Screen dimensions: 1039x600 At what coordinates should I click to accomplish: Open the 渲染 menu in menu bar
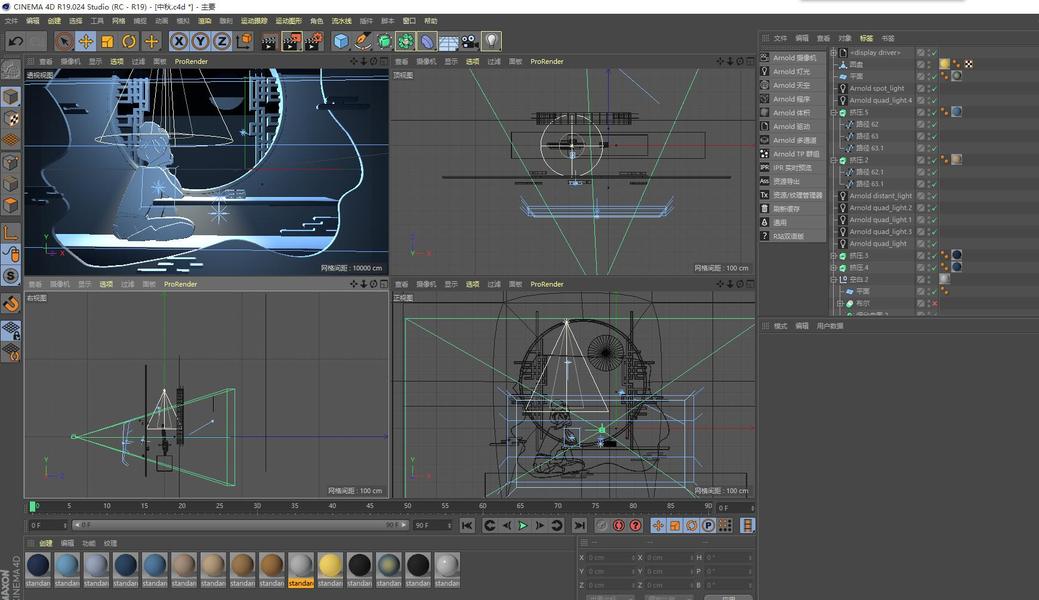[x=204, y=21]
